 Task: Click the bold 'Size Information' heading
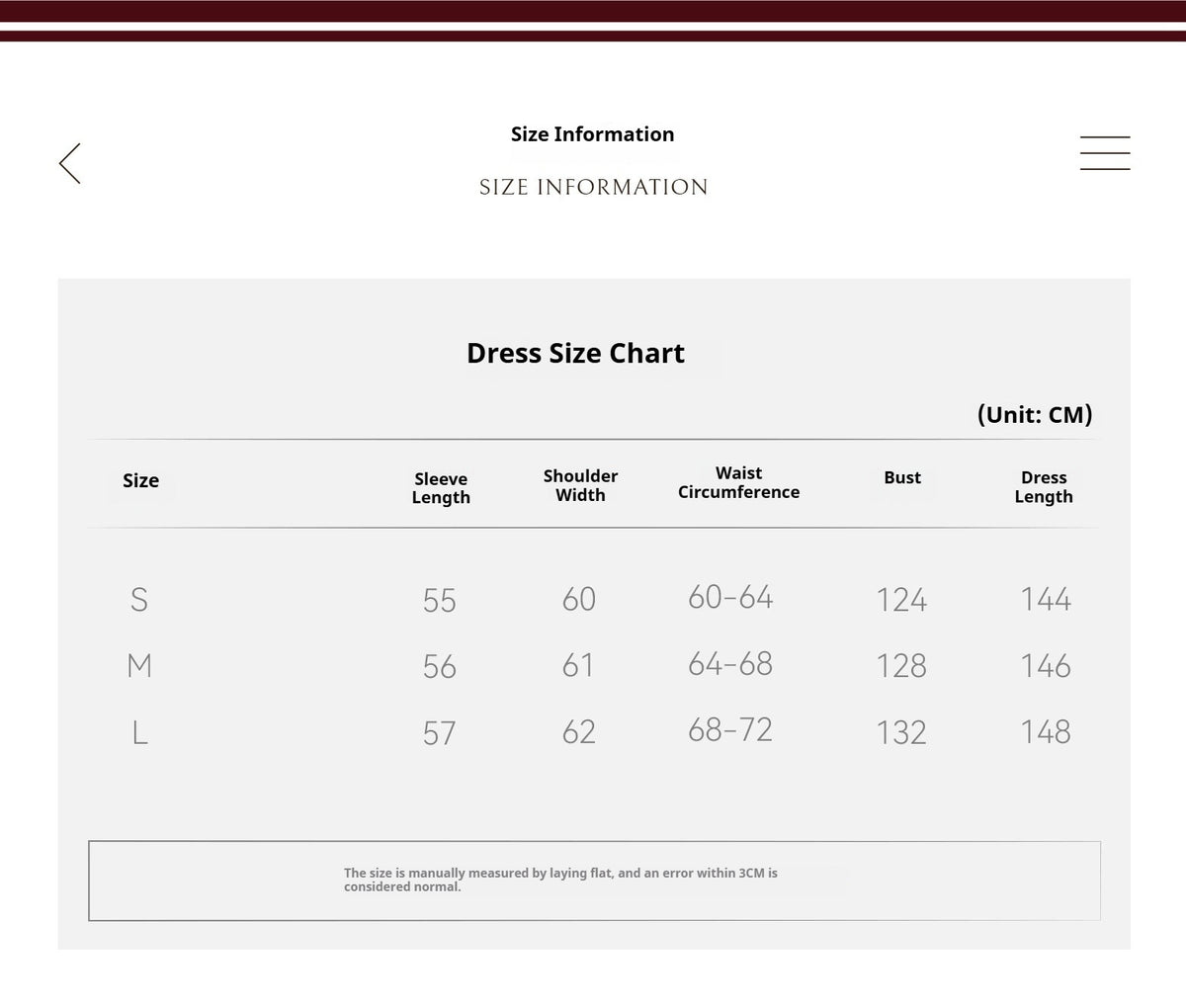[593, 134]
